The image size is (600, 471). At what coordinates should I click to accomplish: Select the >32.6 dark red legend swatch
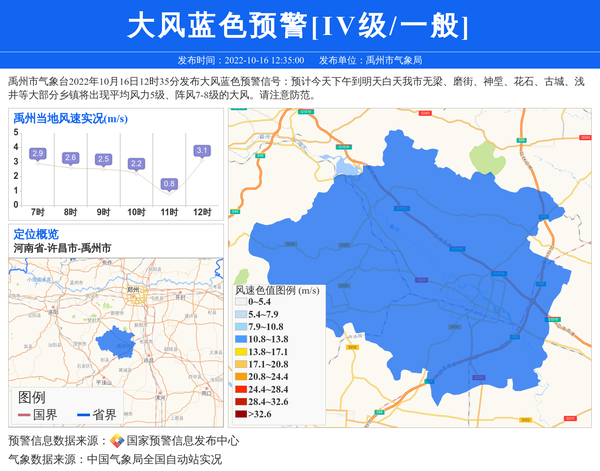pyautogui.click(x=240, y=414)
